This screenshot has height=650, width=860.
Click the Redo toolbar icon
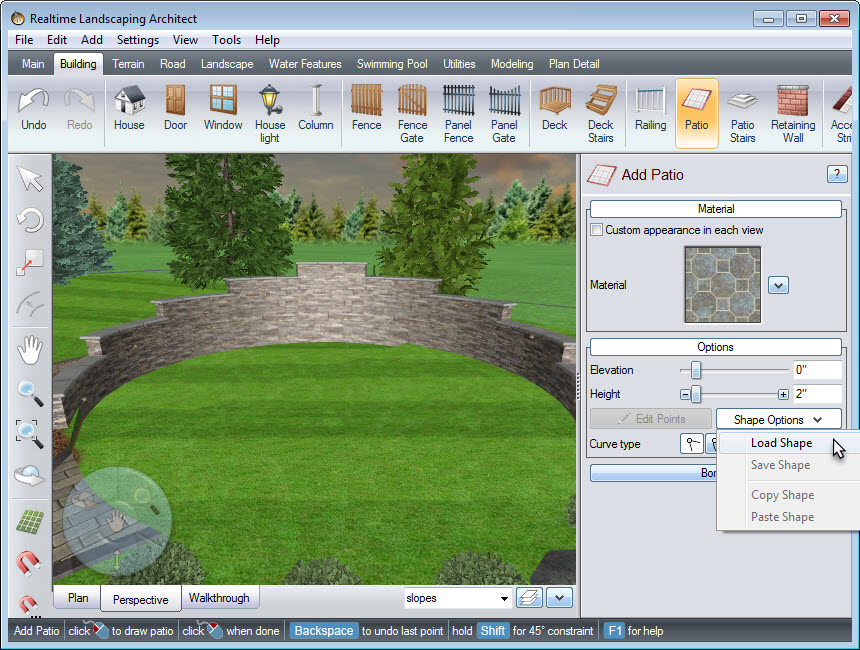pos(80,109)
